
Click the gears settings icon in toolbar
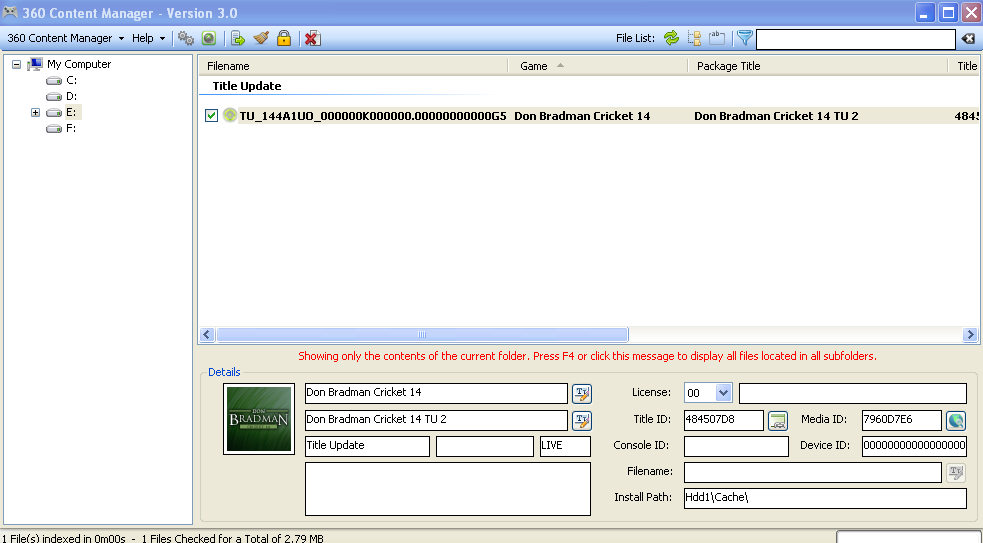point(186,38)
